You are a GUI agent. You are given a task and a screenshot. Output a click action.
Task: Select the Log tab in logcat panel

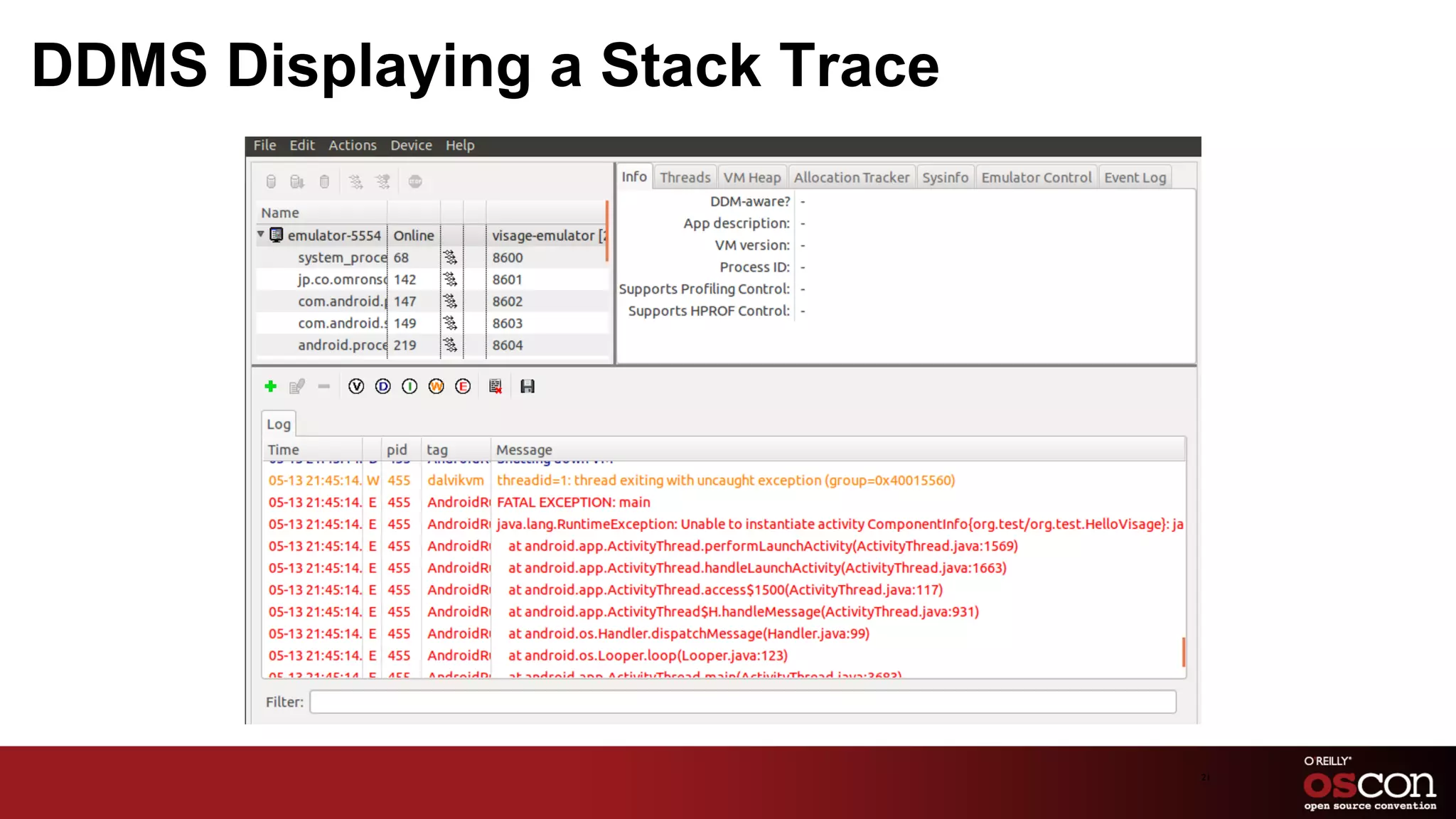point(279,424)
